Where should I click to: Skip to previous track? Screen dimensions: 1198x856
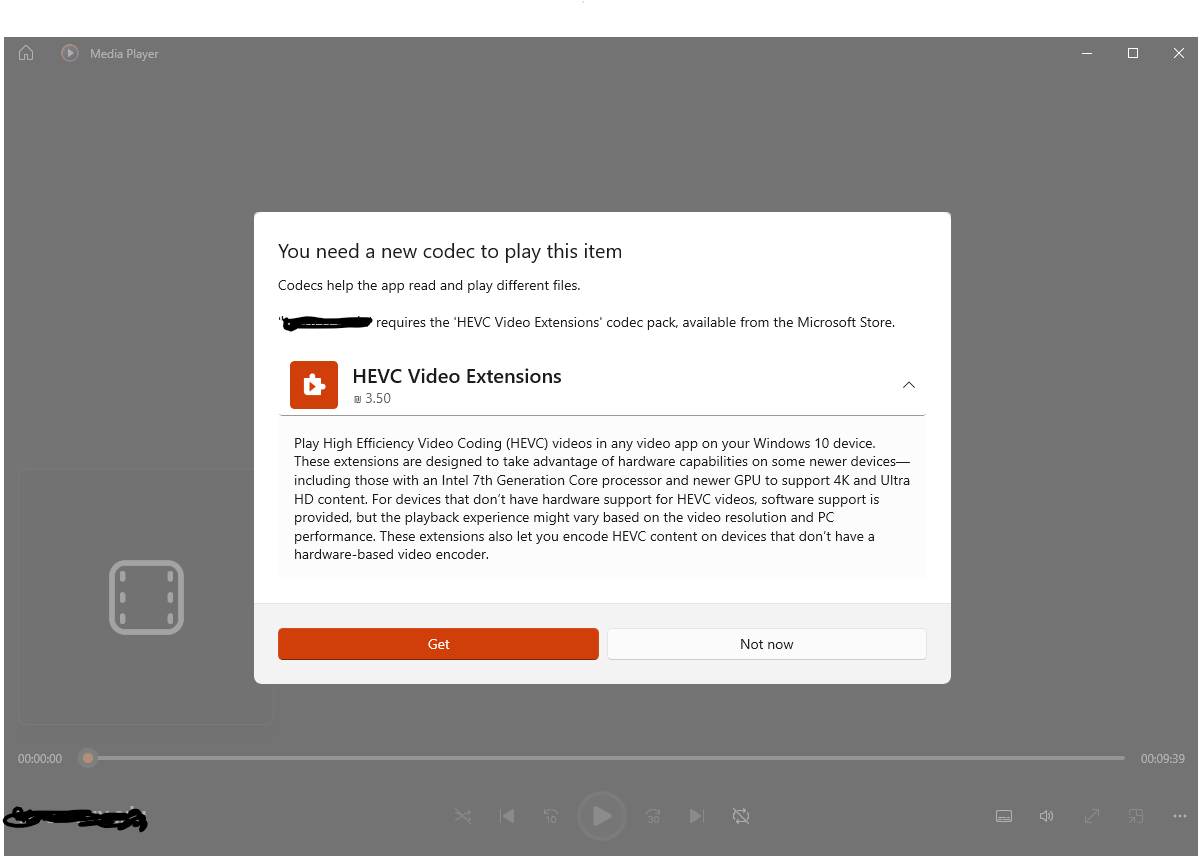point(507,816)
